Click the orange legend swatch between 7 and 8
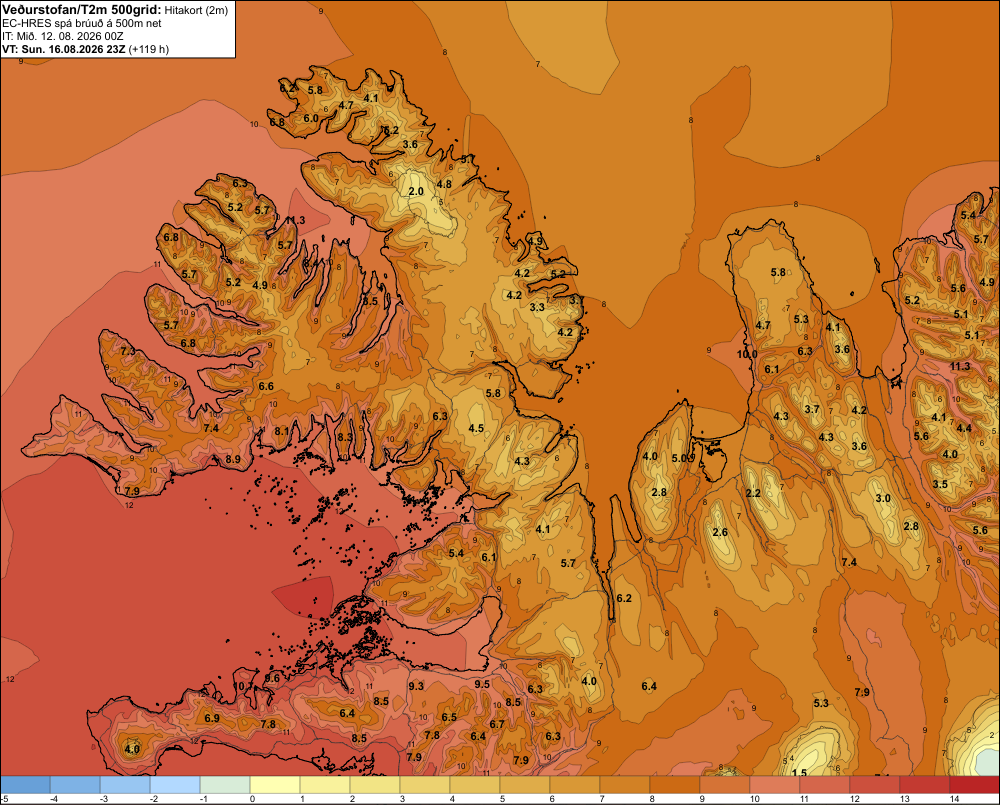The width and height of the screenshot is (1000, 805). pyautogui.click(x=624, y=785)
